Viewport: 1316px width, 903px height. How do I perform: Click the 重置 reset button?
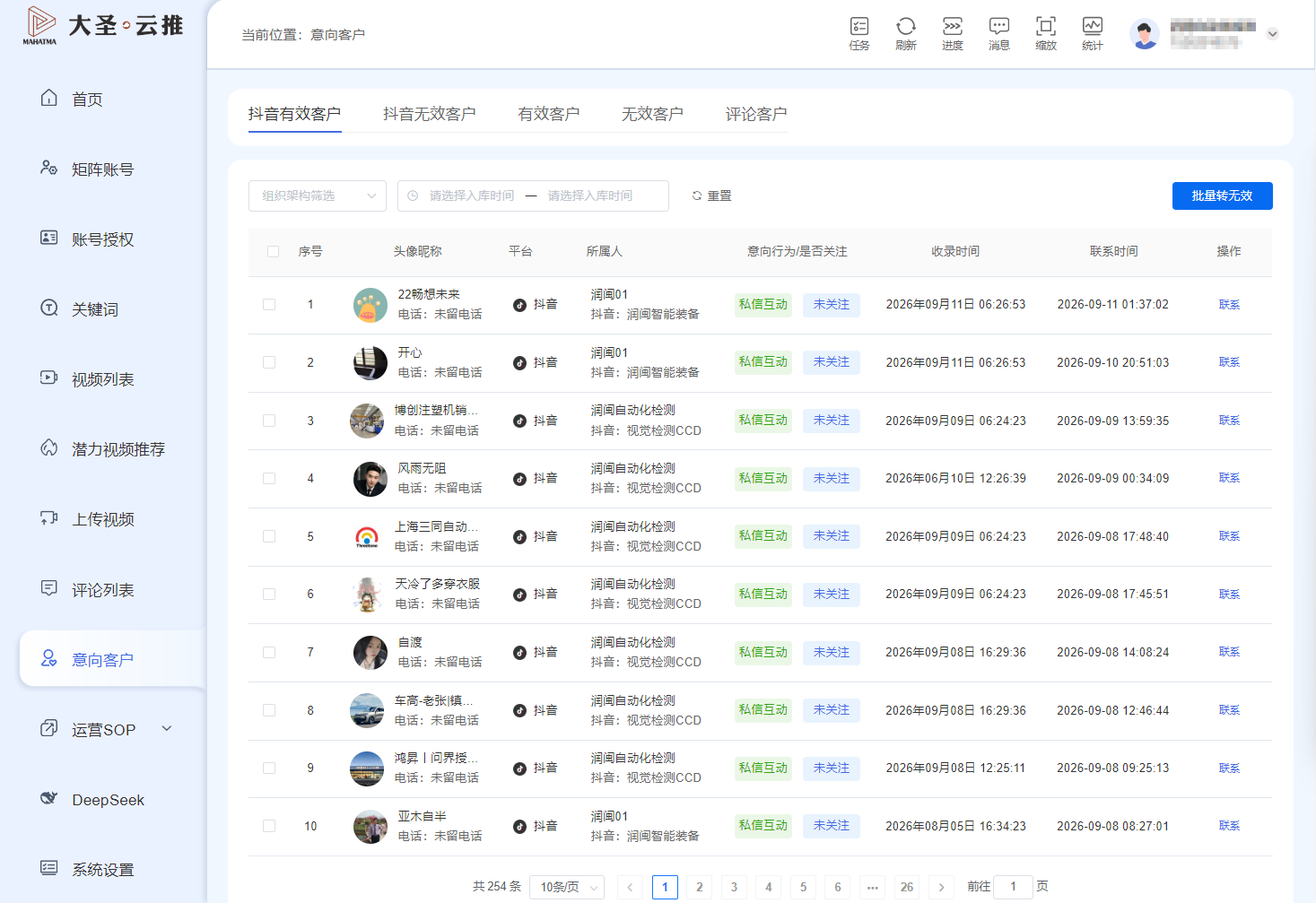click(712, 195)
